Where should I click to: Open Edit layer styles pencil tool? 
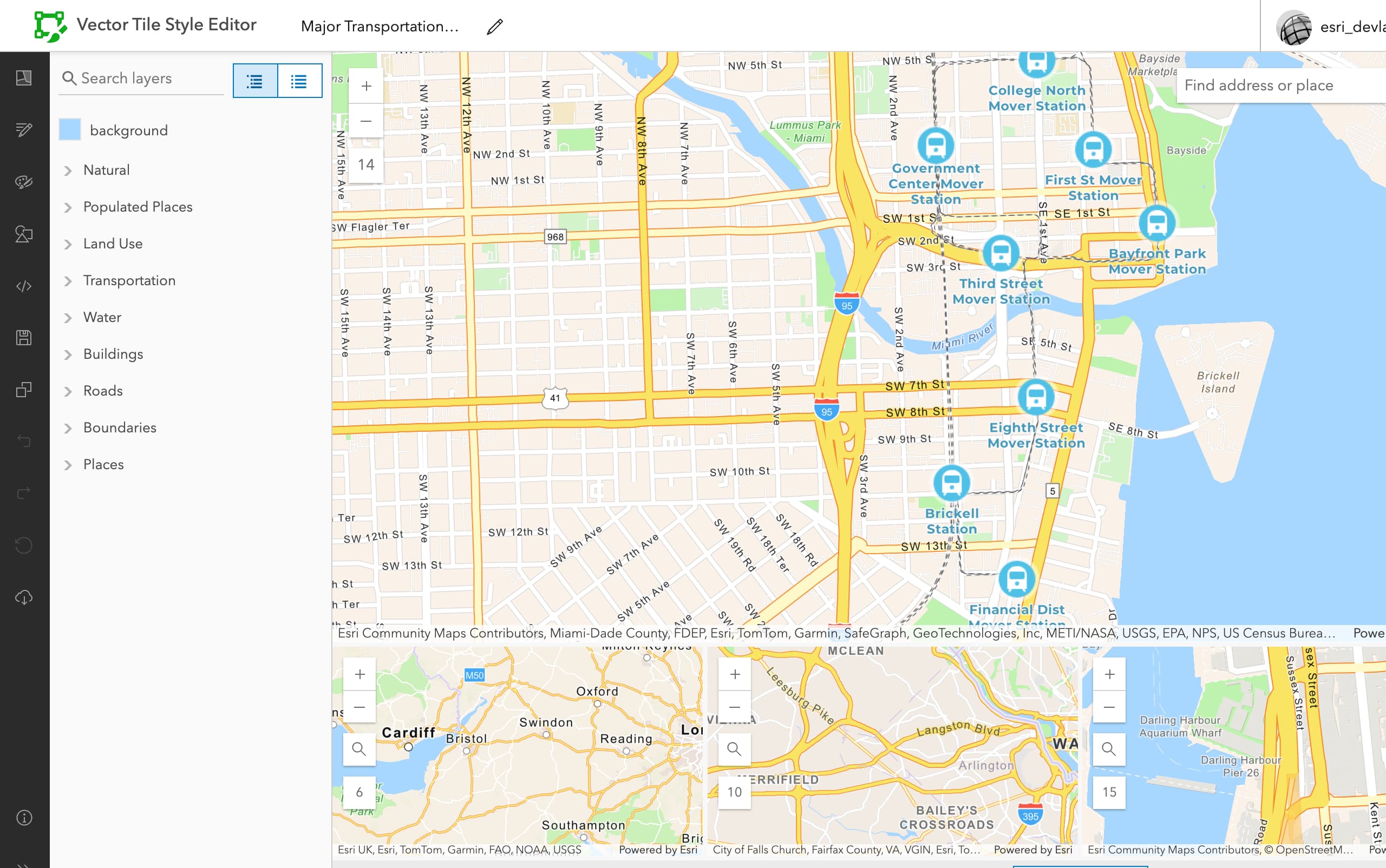point(23,130)
